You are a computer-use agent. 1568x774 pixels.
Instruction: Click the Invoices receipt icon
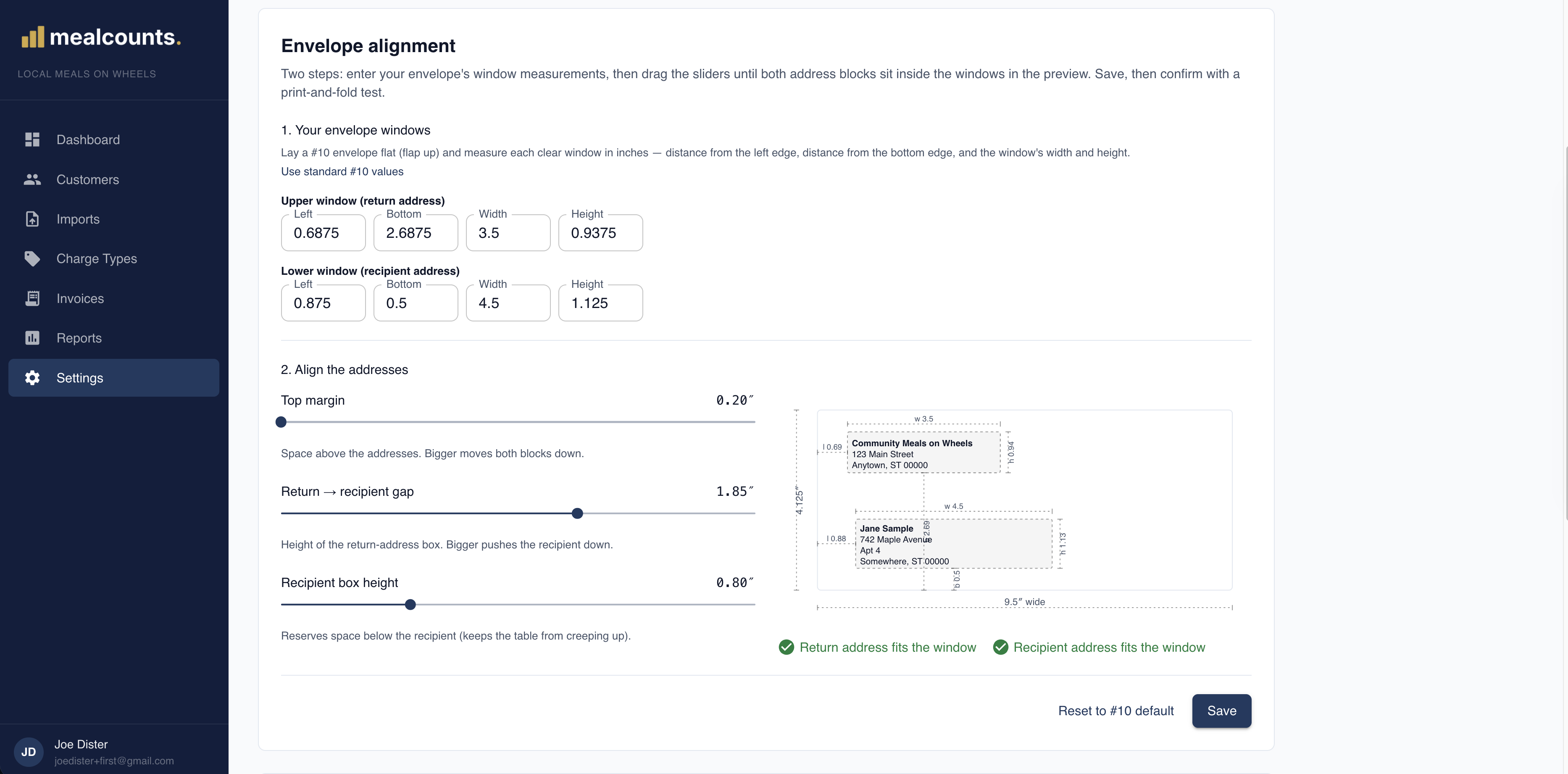click(32, 298)
